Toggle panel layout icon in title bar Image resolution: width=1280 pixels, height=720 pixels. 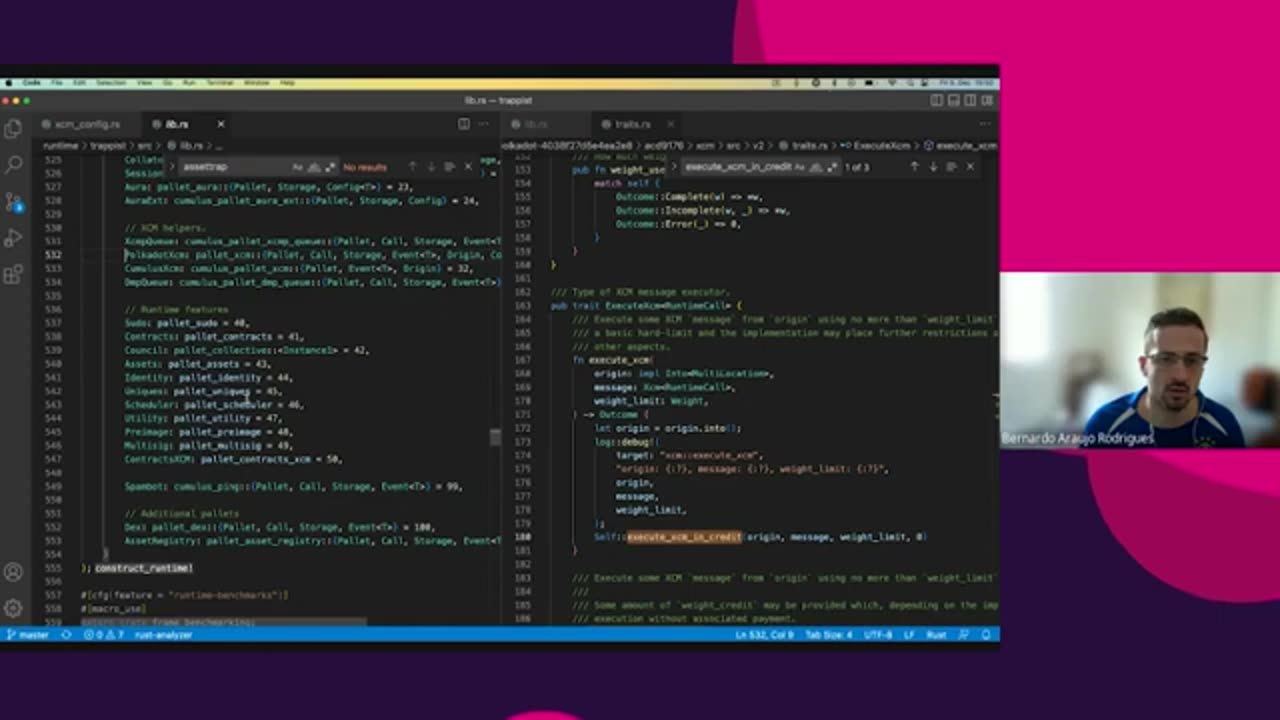click(953, 100)
